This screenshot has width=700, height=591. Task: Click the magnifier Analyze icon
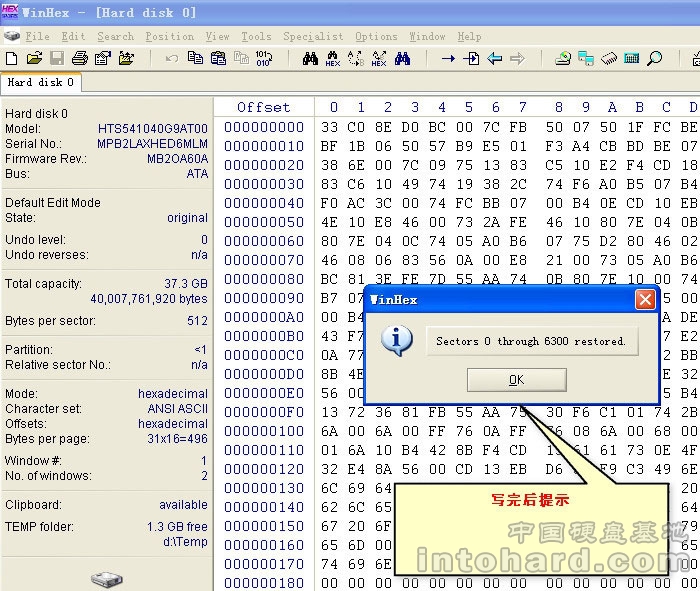[654, 58]
